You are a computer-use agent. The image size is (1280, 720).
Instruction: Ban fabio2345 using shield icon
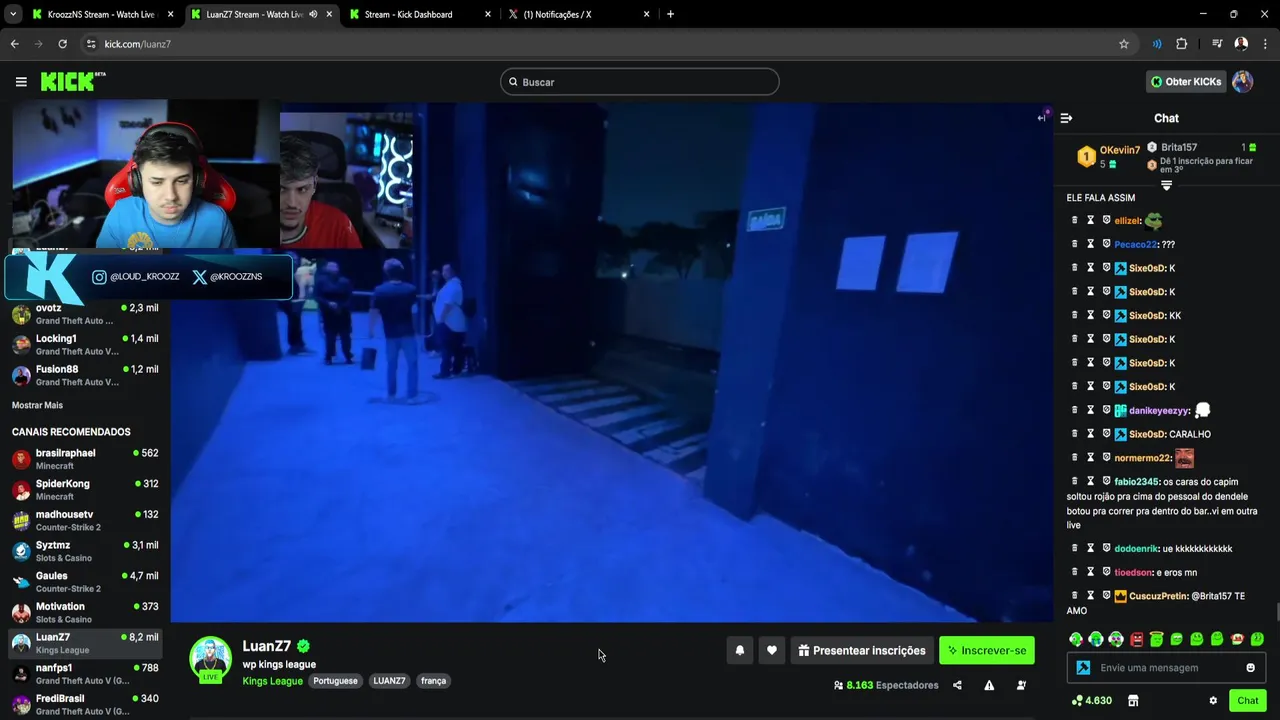(1106, 481)
